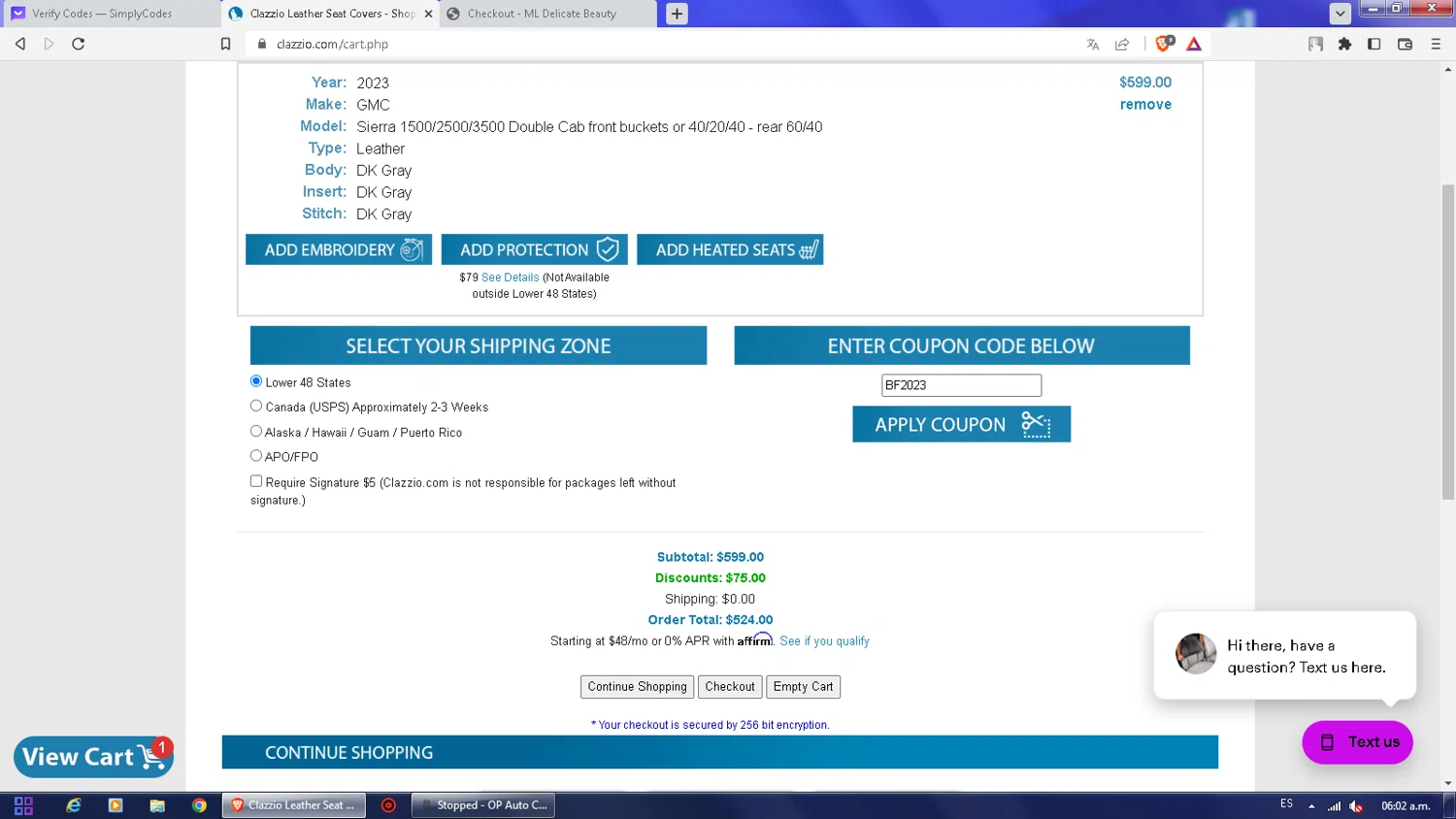
Task: Open the See if you qualify Affirm link
Action: coord(824,641)
